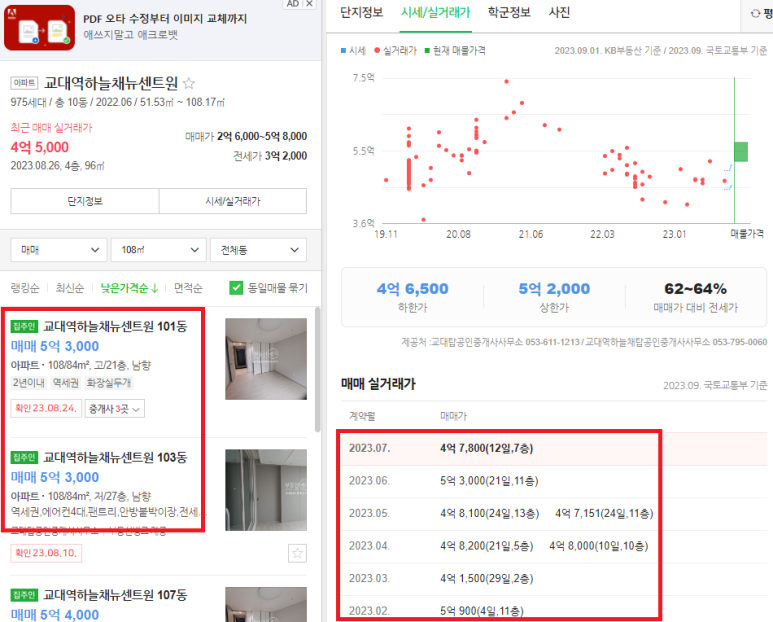Open the 매매 transaction type dropdown
773x622 pixels.
pos(59,250)
